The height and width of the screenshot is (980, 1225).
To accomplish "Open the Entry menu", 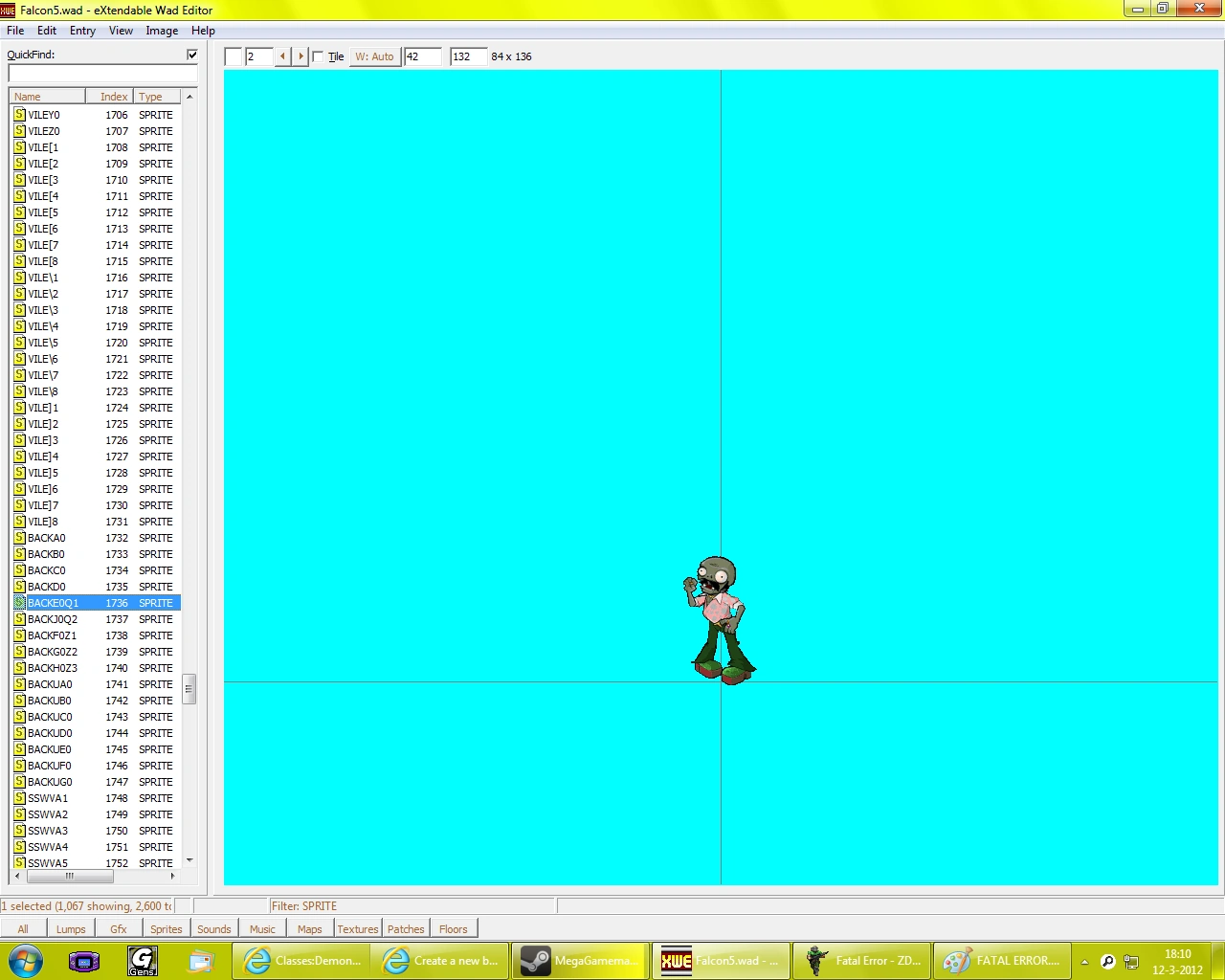I will coord(82,31).
